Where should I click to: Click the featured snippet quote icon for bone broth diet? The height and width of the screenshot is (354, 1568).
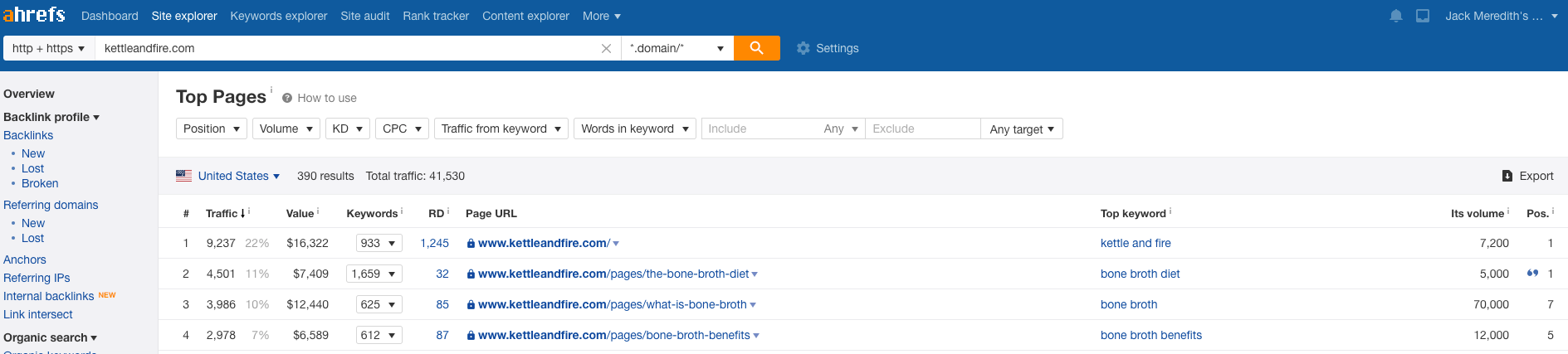click(x=1532, y=273)
